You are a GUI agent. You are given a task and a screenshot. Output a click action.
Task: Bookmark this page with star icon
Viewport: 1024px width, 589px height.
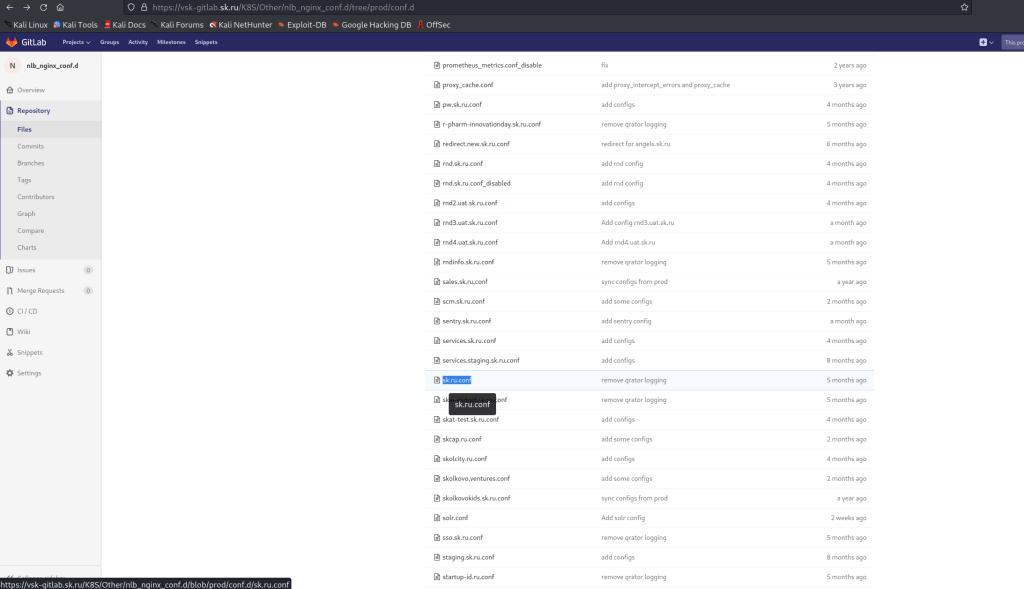[x=964, y=7]
